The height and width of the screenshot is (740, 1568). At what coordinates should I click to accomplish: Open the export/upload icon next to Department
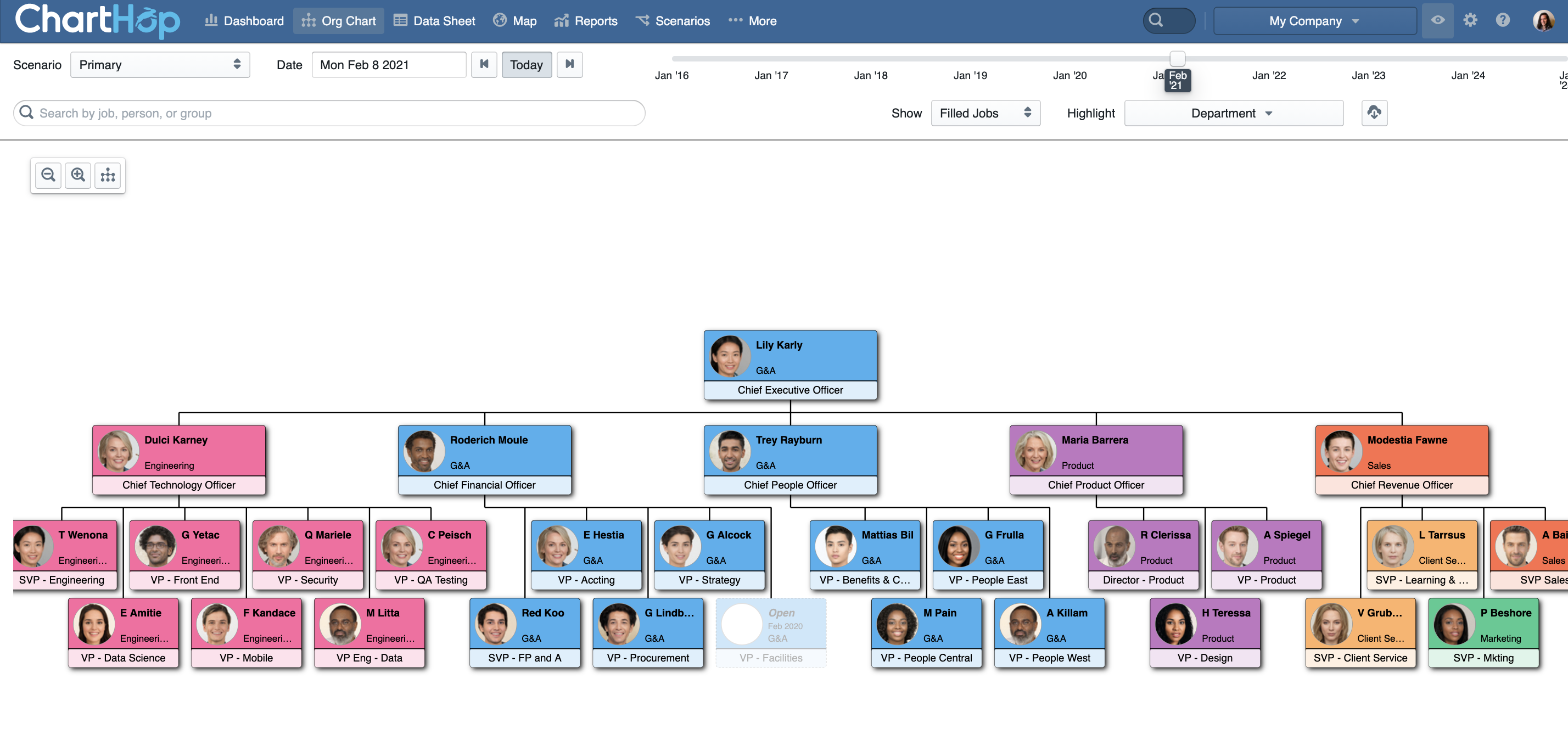coord(1374,113)
